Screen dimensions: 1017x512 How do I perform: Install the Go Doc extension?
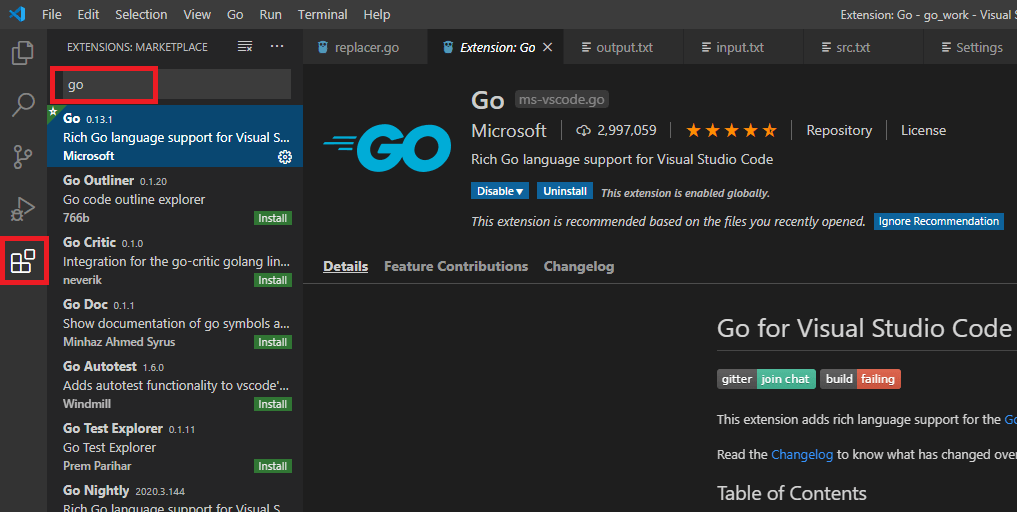272,342
